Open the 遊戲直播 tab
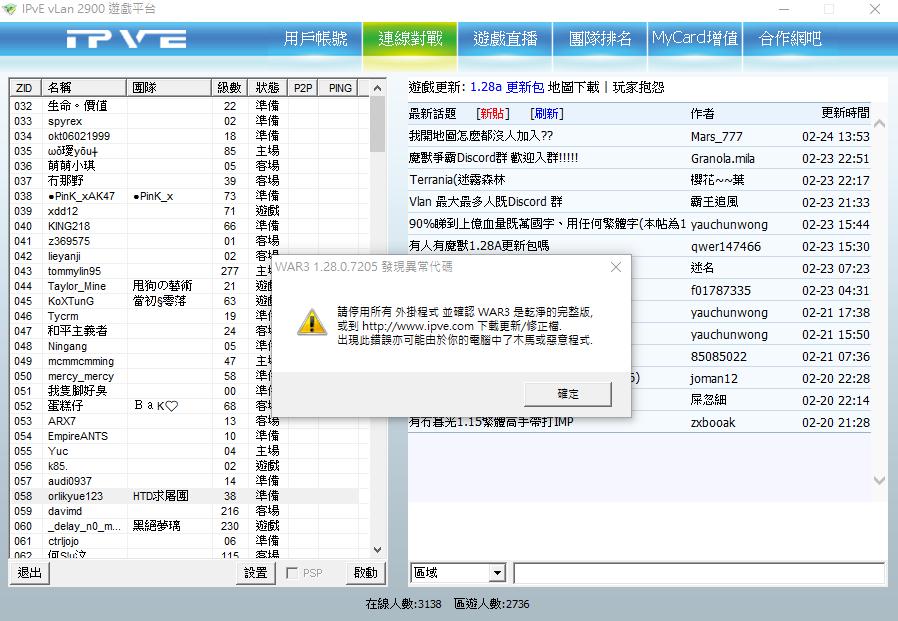Image resolution: width=898 pixels, height=621 pixels. pyautogui.click(x=505, y=38)
